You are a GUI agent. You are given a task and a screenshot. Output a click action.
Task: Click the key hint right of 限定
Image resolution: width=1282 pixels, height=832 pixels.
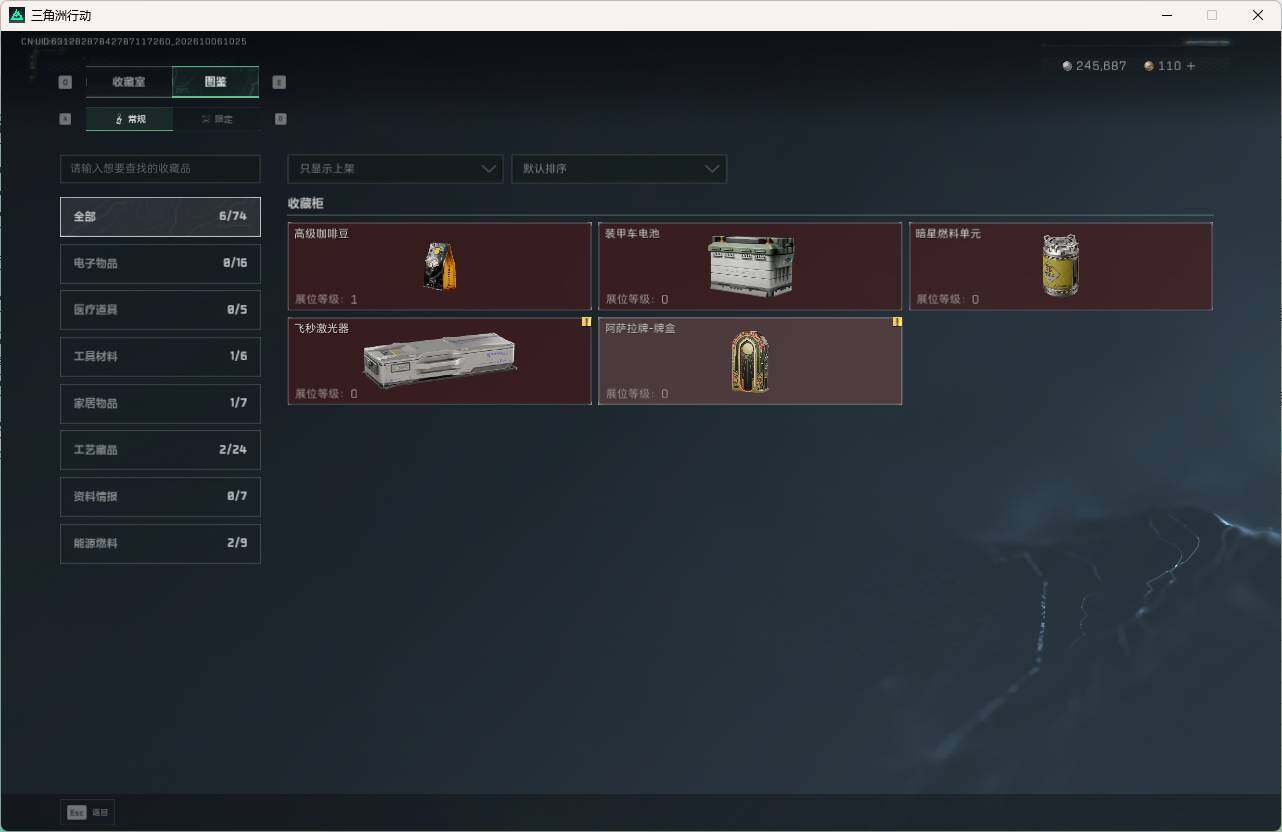coord(280,118)
